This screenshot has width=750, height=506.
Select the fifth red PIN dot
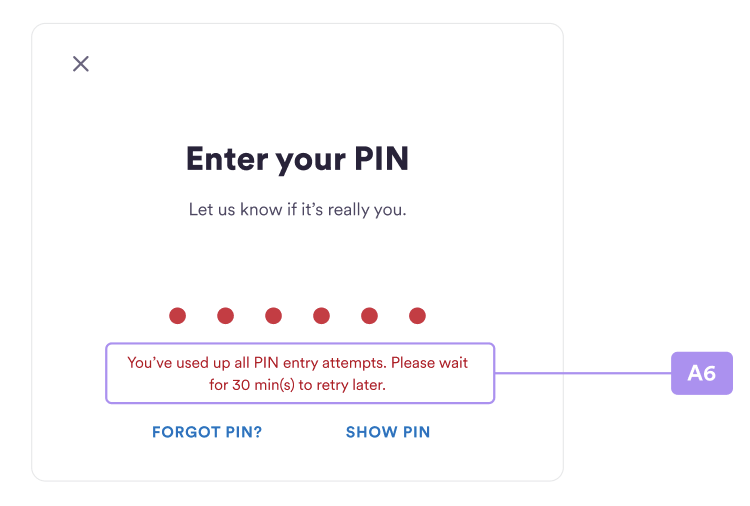tap(369, 316)
